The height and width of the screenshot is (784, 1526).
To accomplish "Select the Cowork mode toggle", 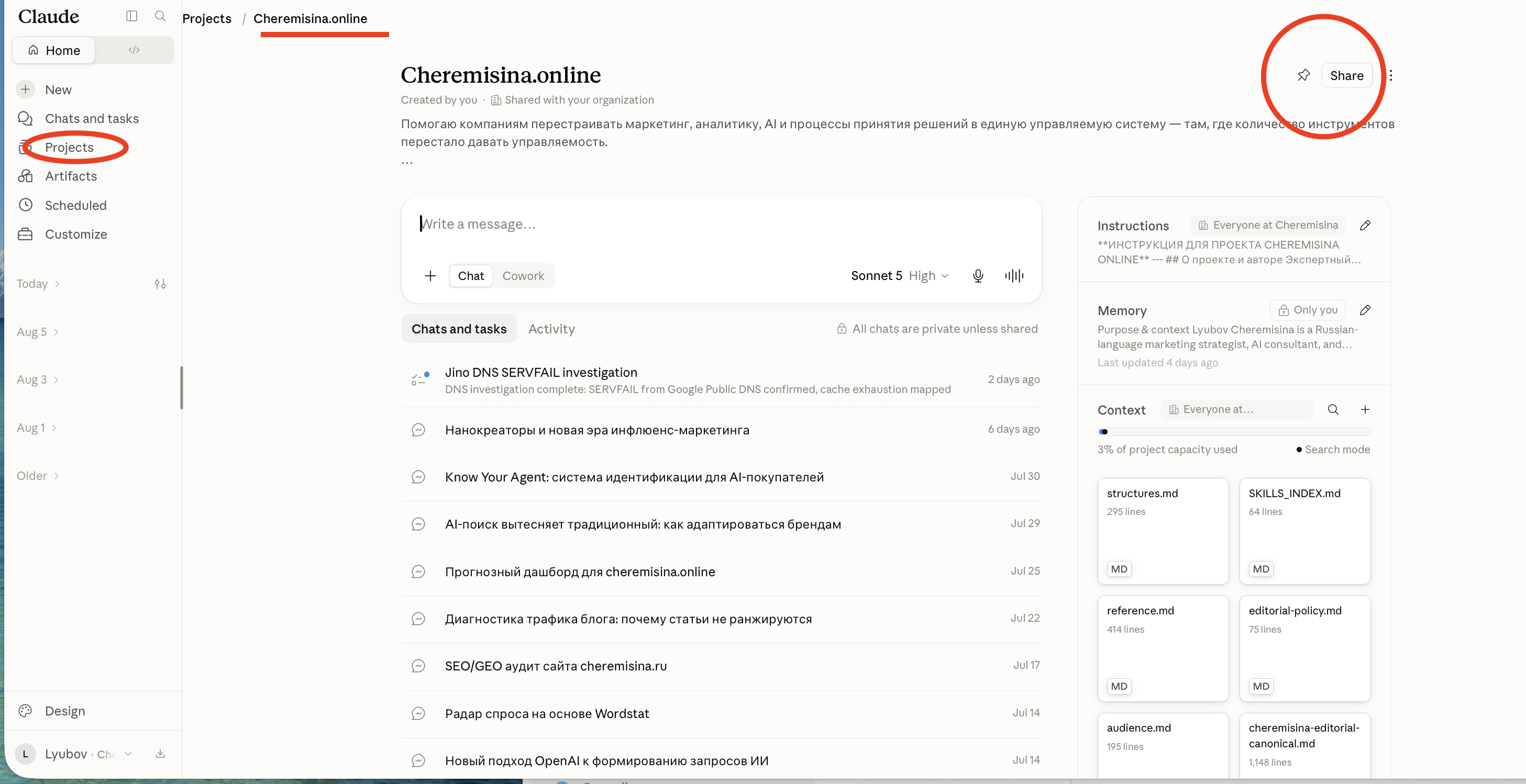I will pos(523,276).
